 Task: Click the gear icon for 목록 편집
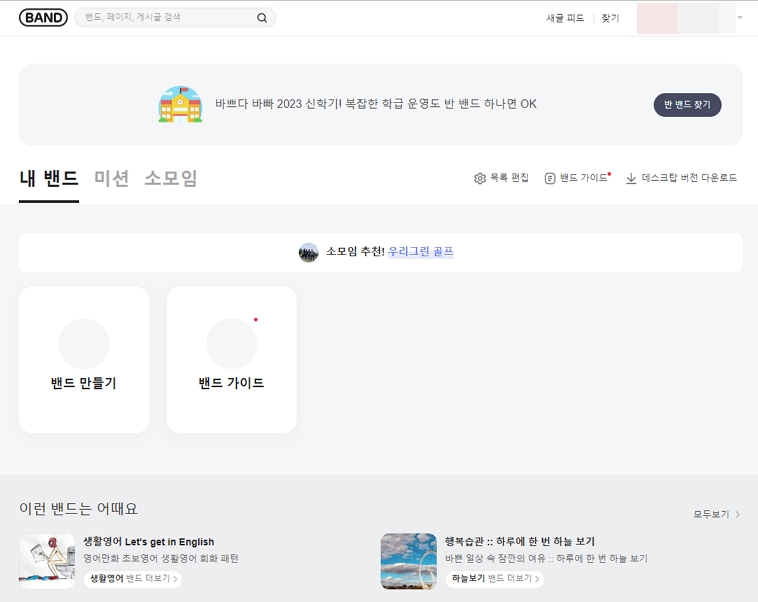[480, 178]
